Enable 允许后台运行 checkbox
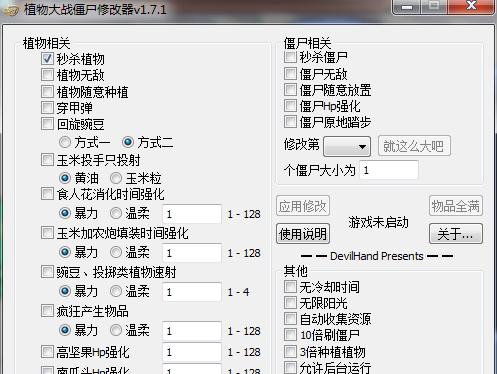Viewport: 497px width, 374px height. 290,367
